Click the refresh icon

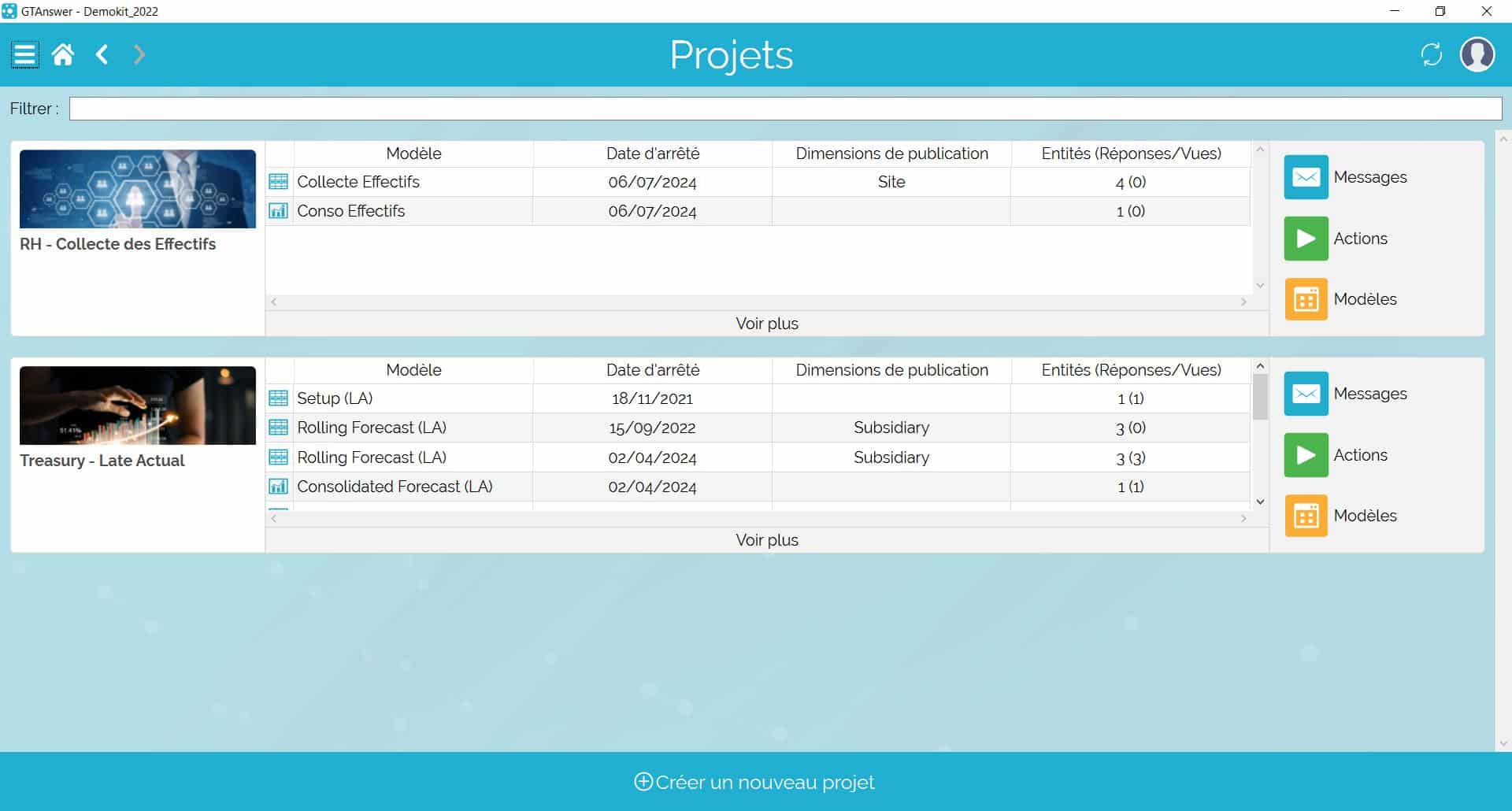coord(1432,54)
